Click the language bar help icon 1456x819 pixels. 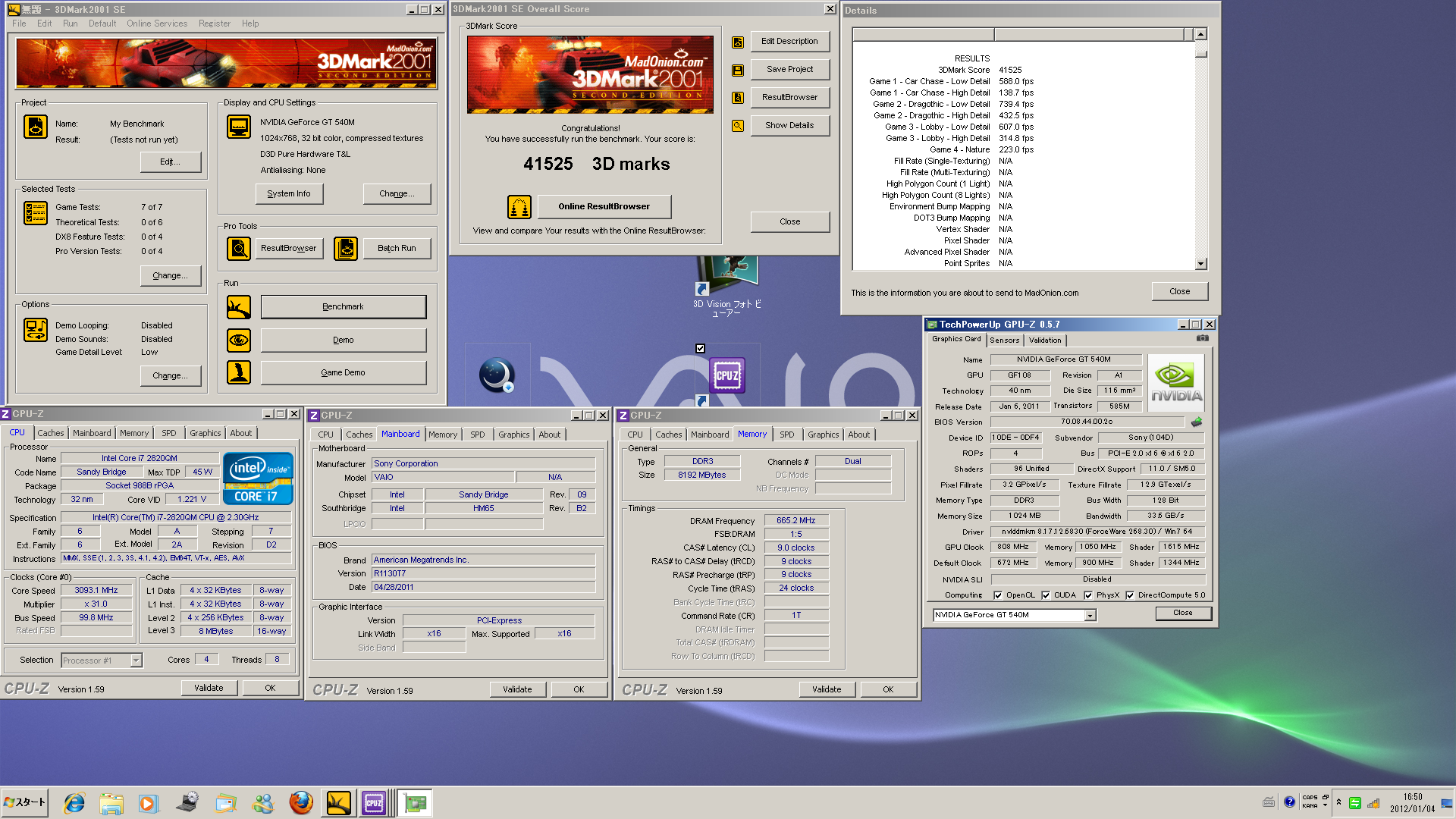click(x=1289, y=802)
